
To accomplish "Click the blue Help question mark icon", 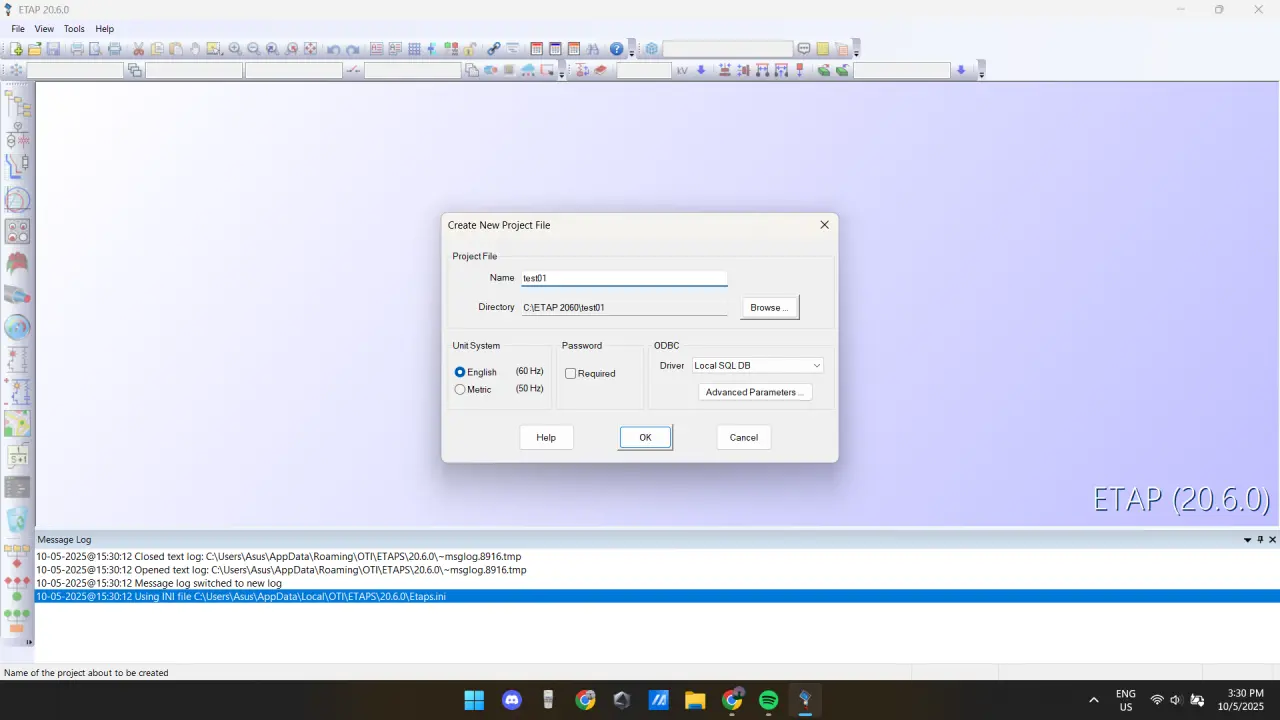I will tap(616, 49).
